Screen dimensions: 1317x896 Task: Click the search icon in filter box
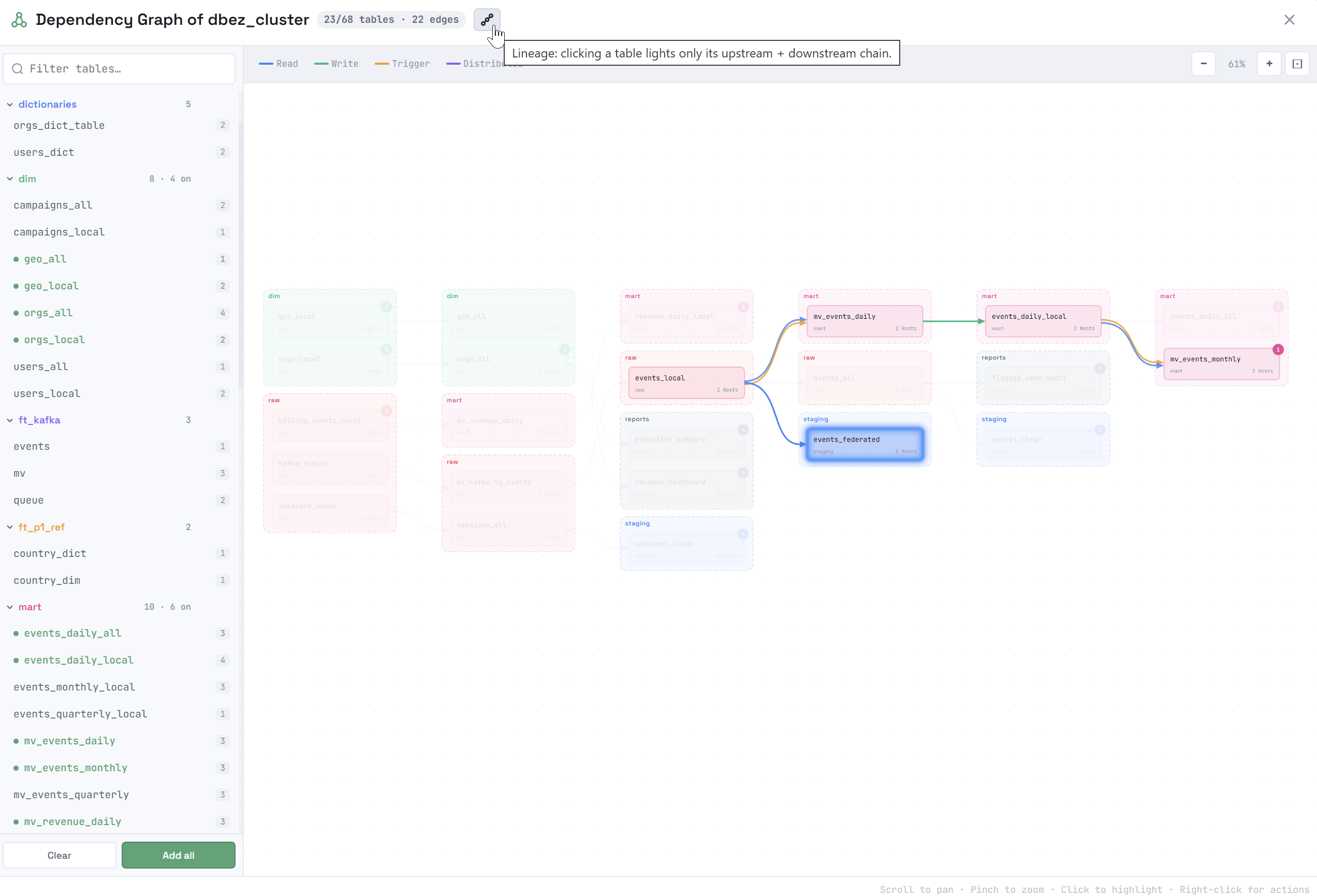pyautogui.click(x=18, y=68)
